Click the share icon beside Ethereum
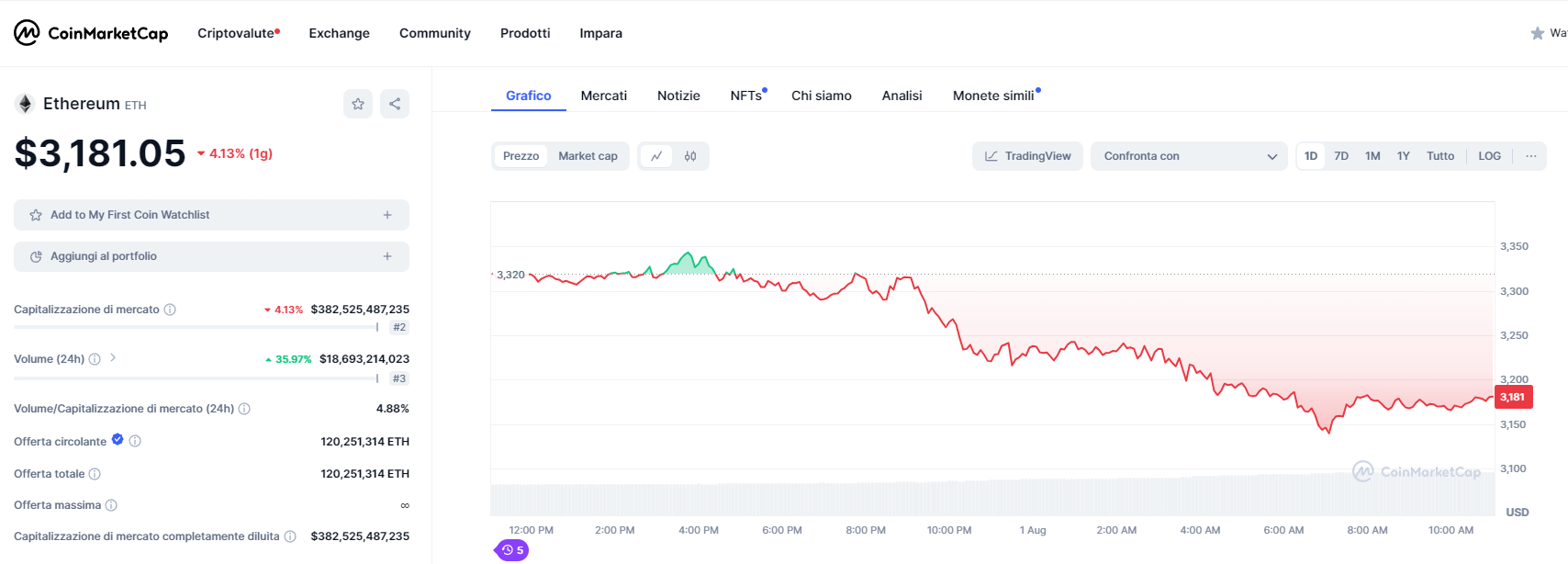Viewport: 1568px width, 564px height. [x=395, y=104]
